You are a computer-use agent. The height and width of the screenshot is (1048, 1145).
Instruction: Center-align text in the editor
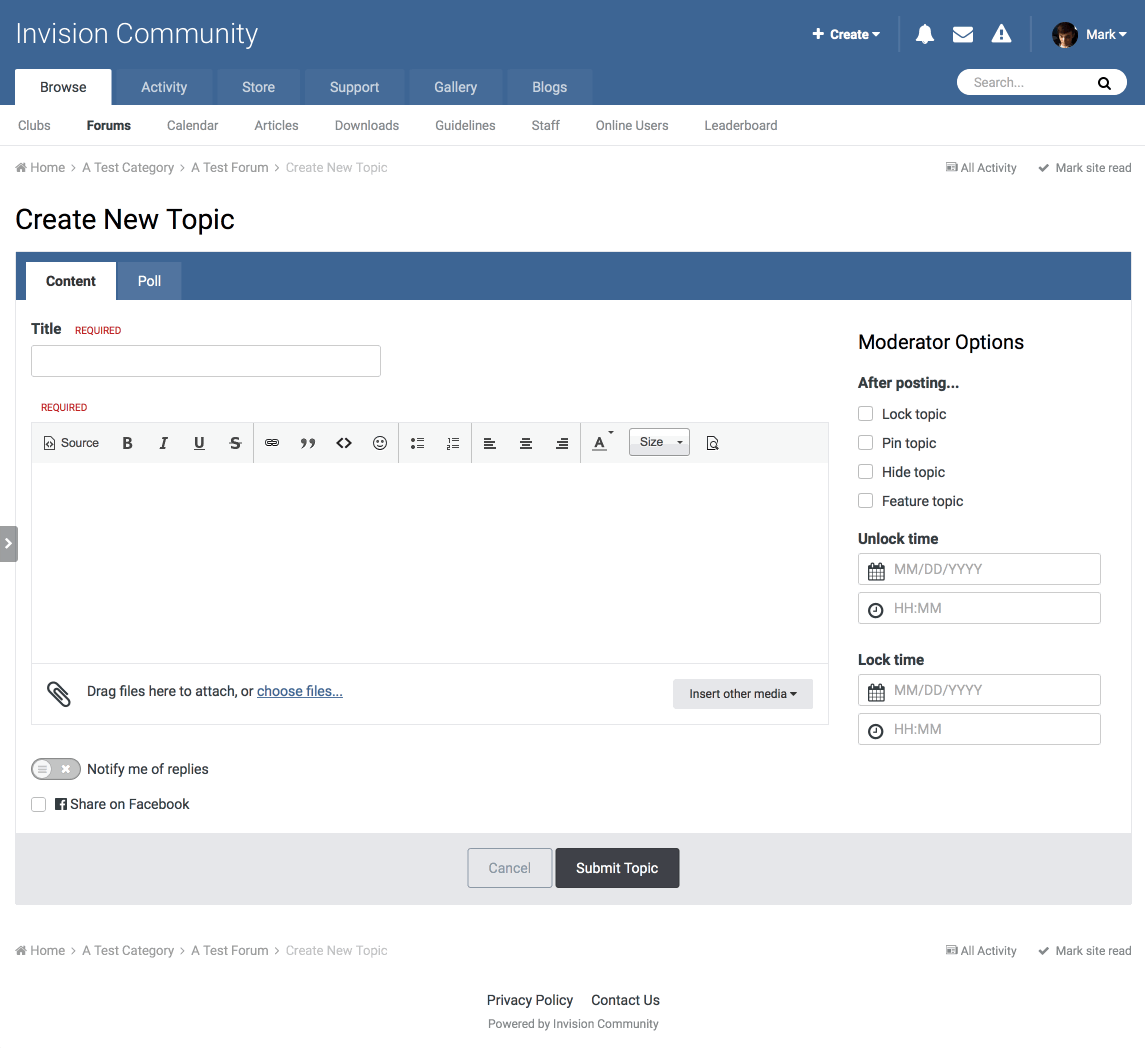[x=526, y=443]
